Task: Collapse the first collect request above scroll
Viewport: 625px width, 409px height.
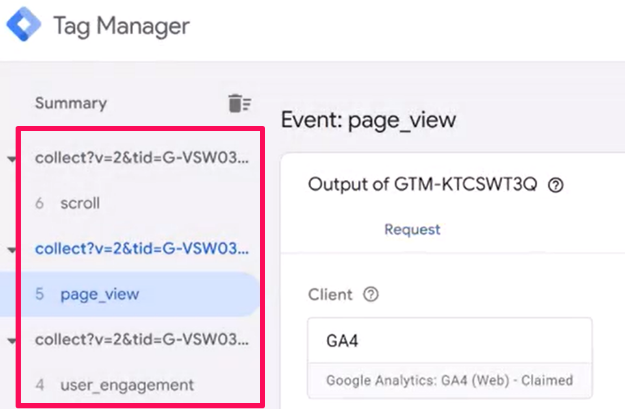Action: [12, 159]
